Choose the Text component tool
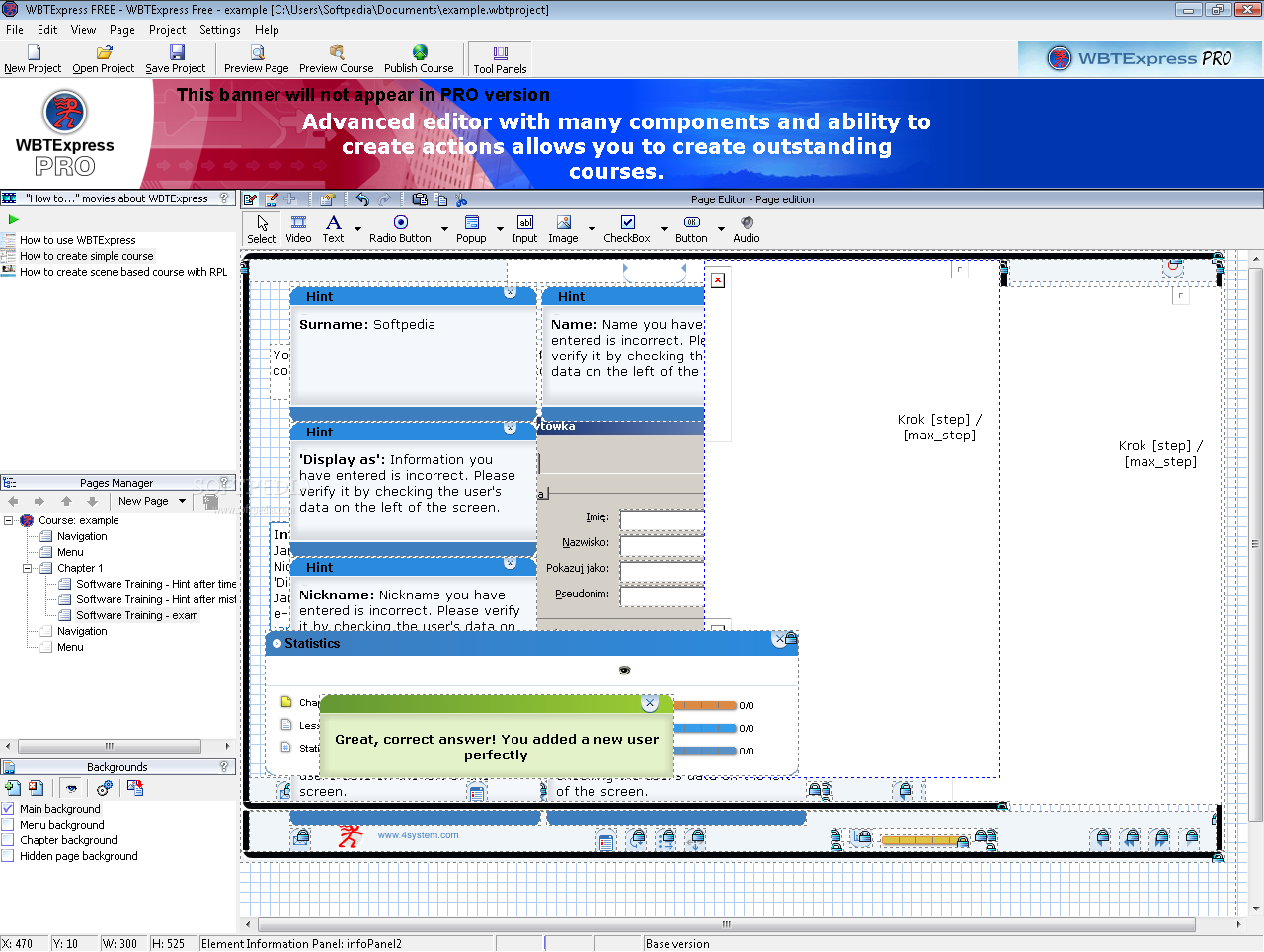Image resolution: width=1264 pixels, height=952 pixels. point(334,229)
